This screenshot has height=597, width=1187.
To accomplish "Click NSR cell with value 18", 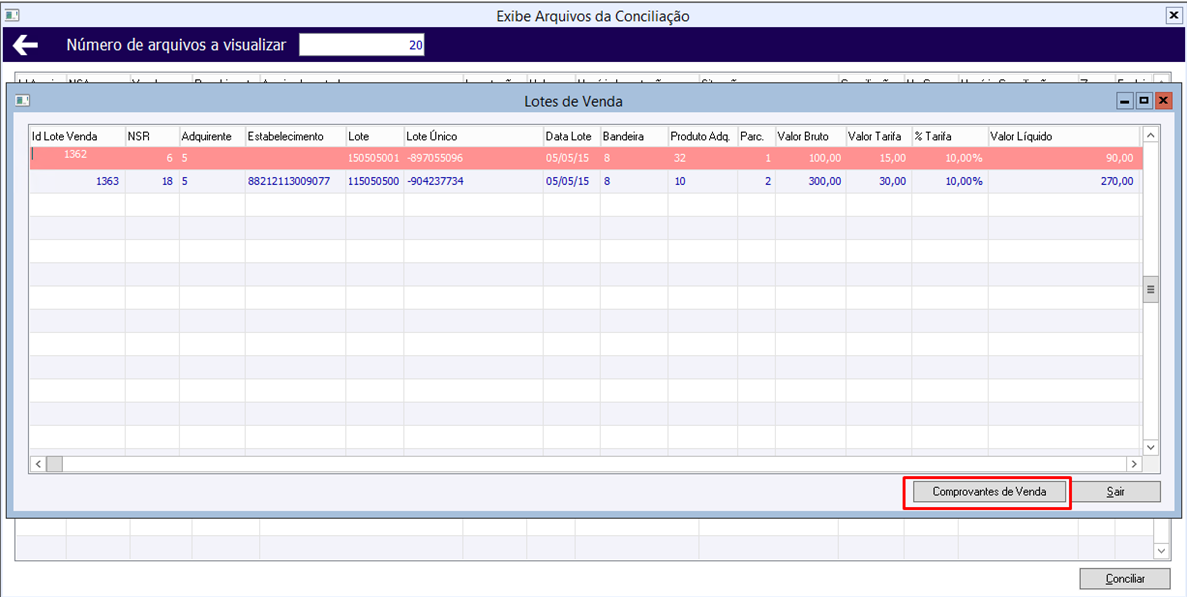I will tap(152, 182).
